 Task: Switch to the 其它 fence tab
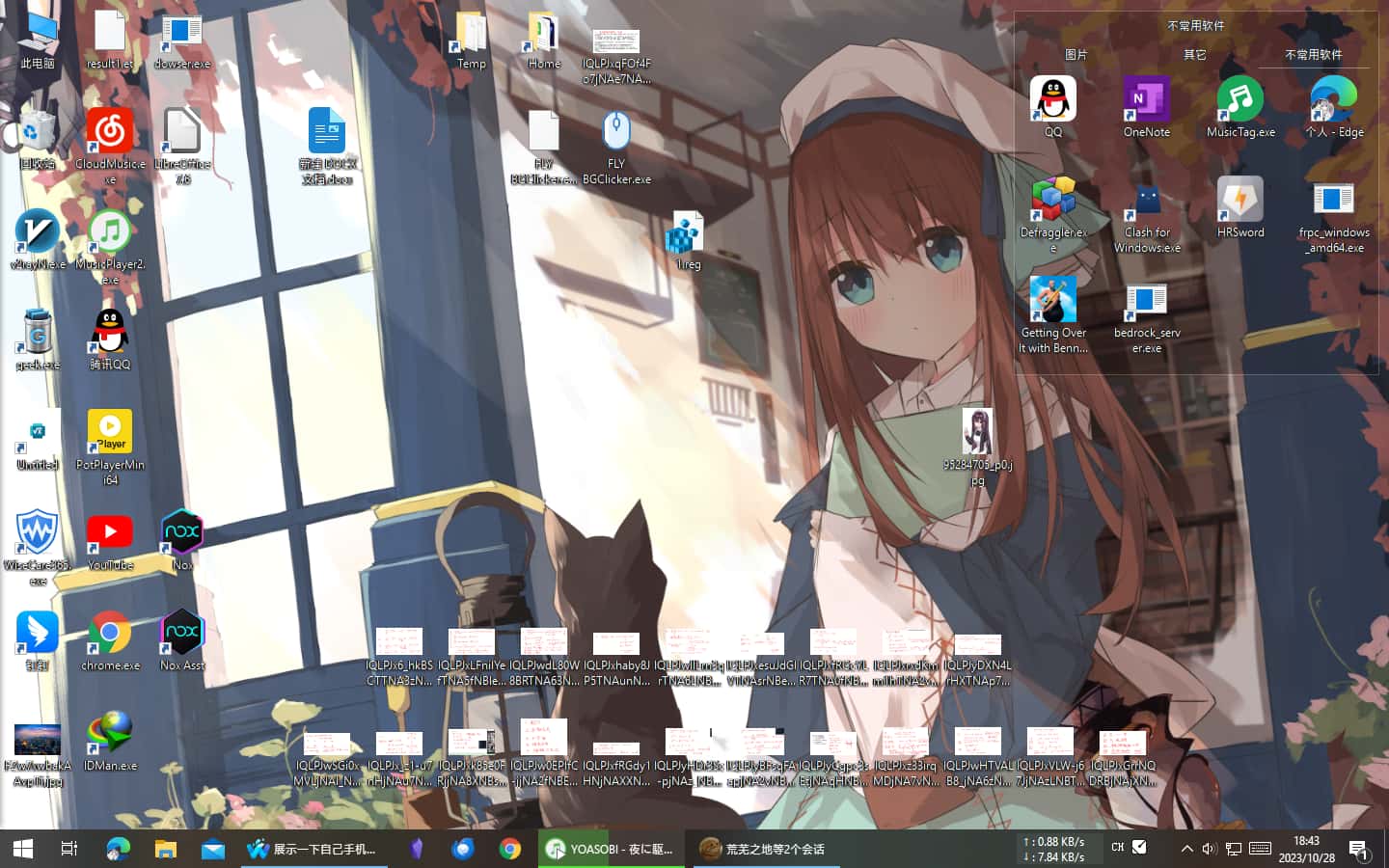[x=1195, y=55]
